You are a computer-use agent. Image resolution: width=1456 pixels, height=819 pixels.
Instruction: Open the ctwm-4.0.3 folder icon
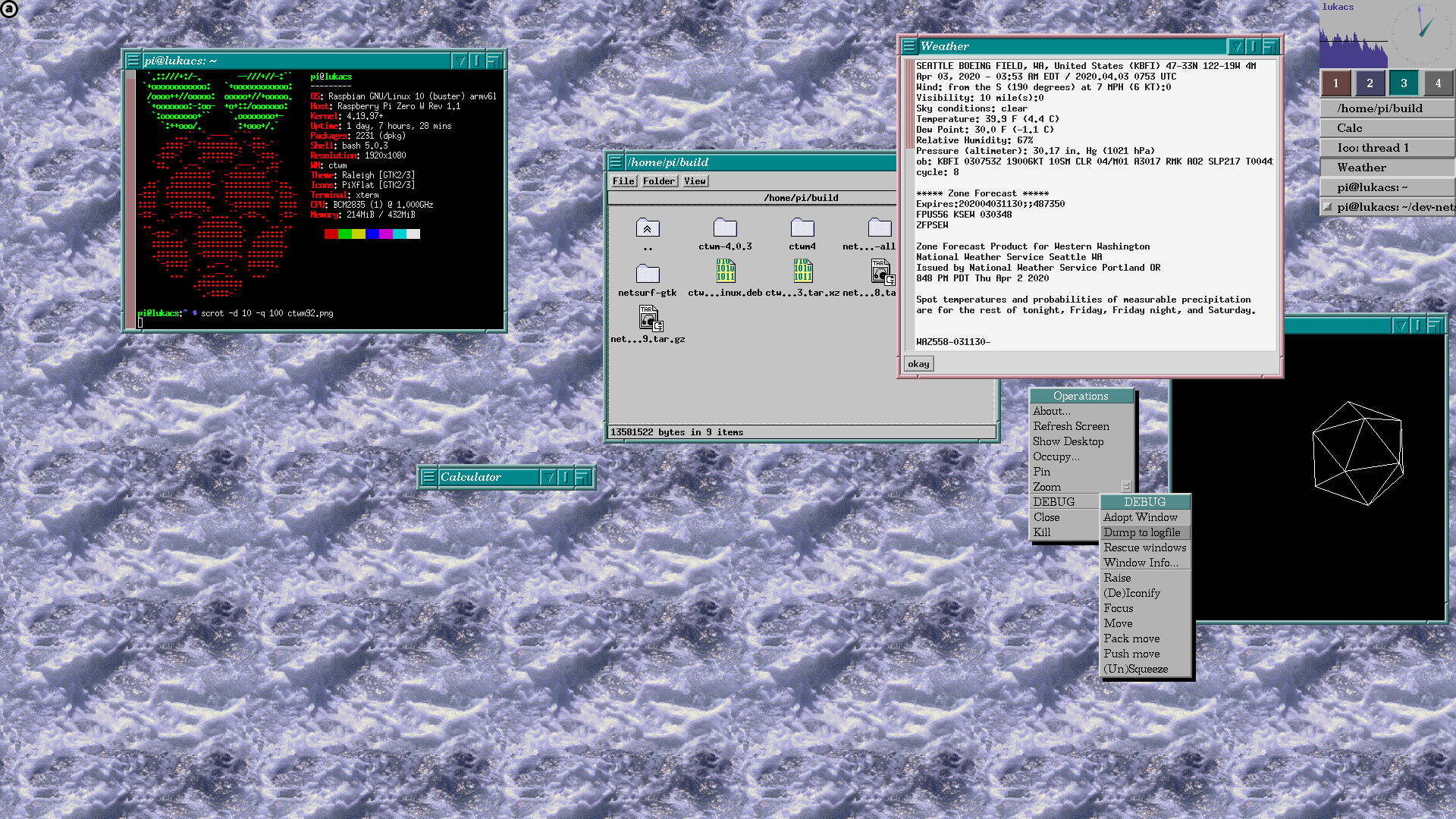[x=725, y=227]
